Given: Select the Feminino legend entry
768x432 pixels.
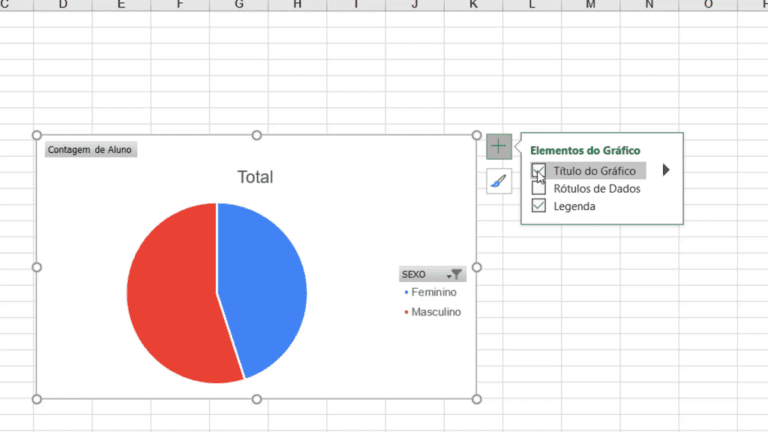Looking at the screenshot, I should click(x=431, y=292).
